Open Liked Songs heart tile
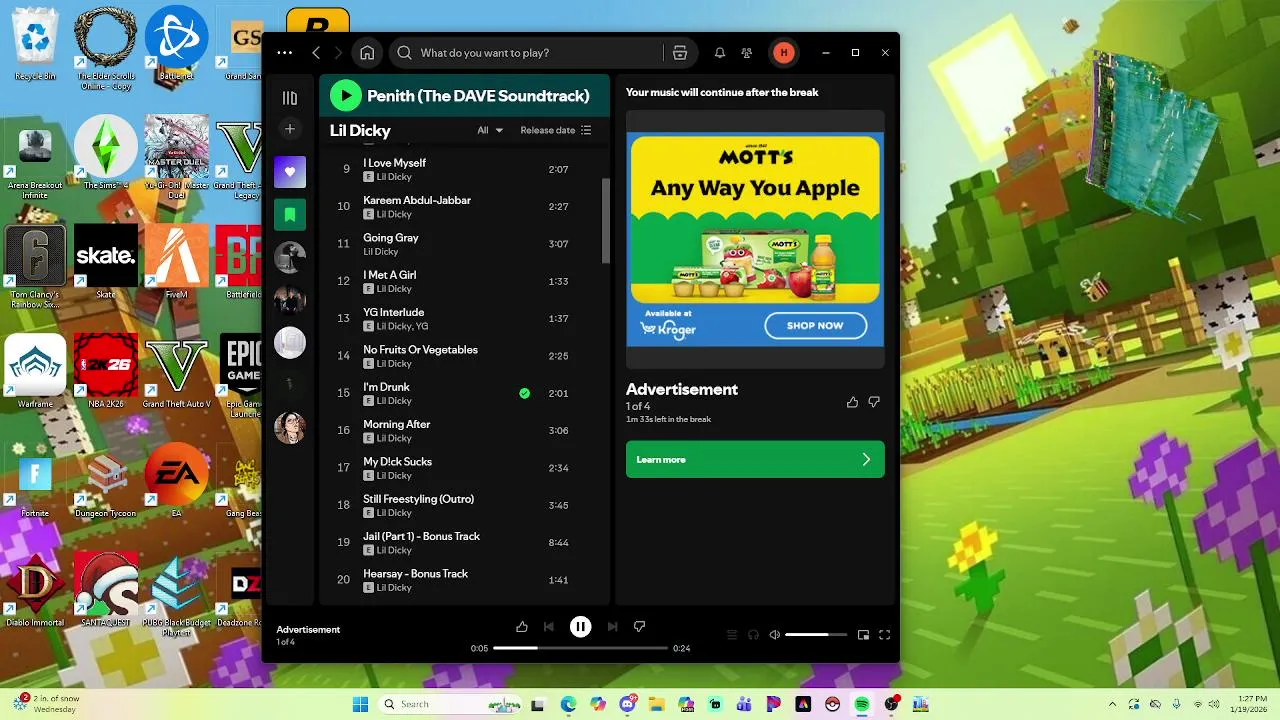The width and height of the screenshot is (1280, 720). click(290, 171)
